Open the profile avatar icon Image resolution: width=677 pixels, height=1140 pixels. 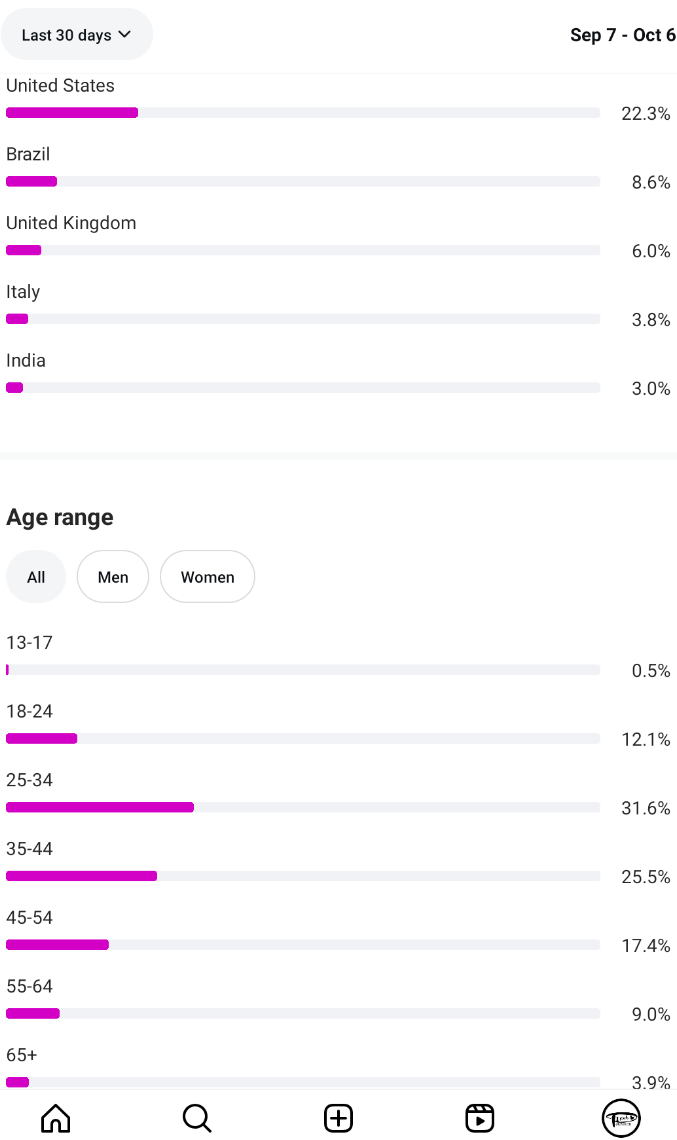tap(621, 1117)
